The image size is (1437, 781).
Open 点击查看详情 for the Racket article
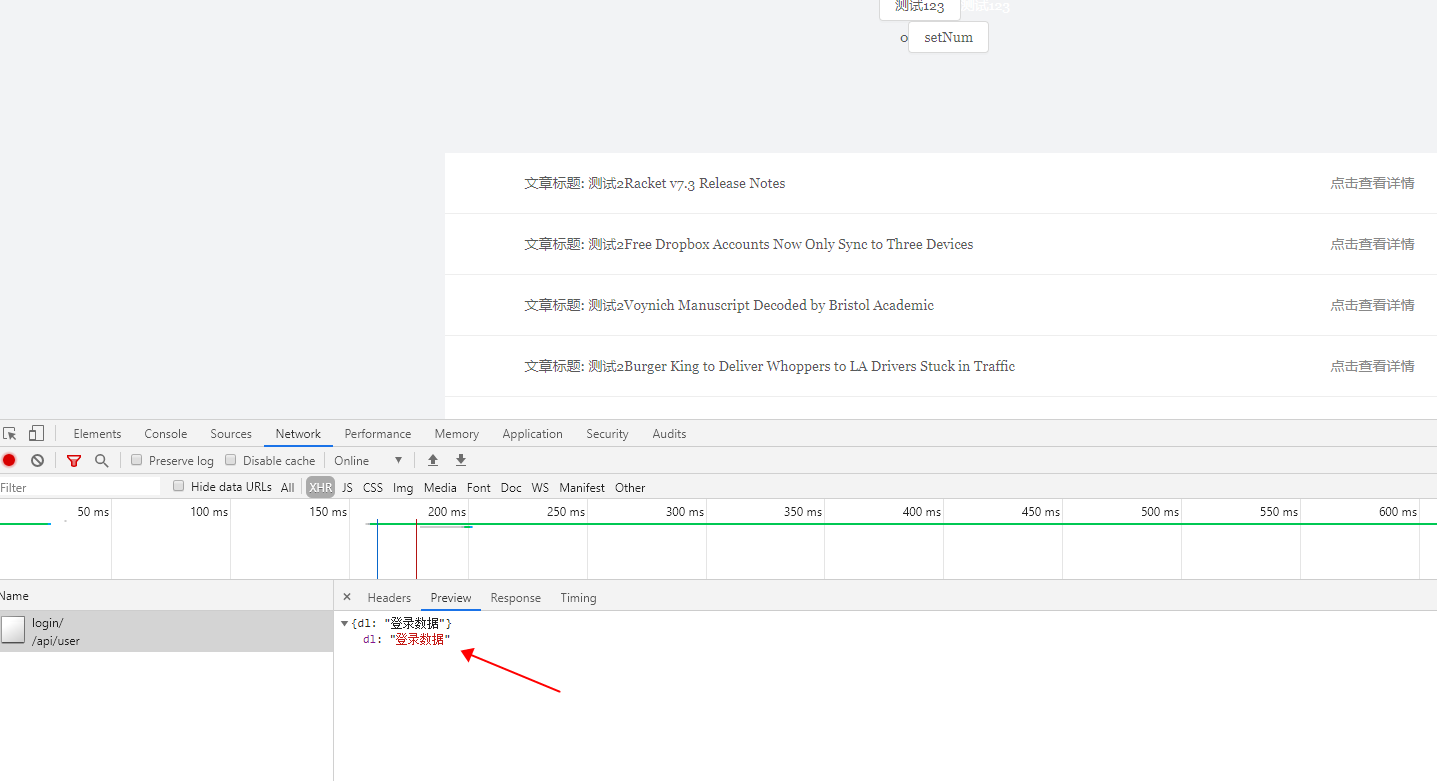[1372, 183]
